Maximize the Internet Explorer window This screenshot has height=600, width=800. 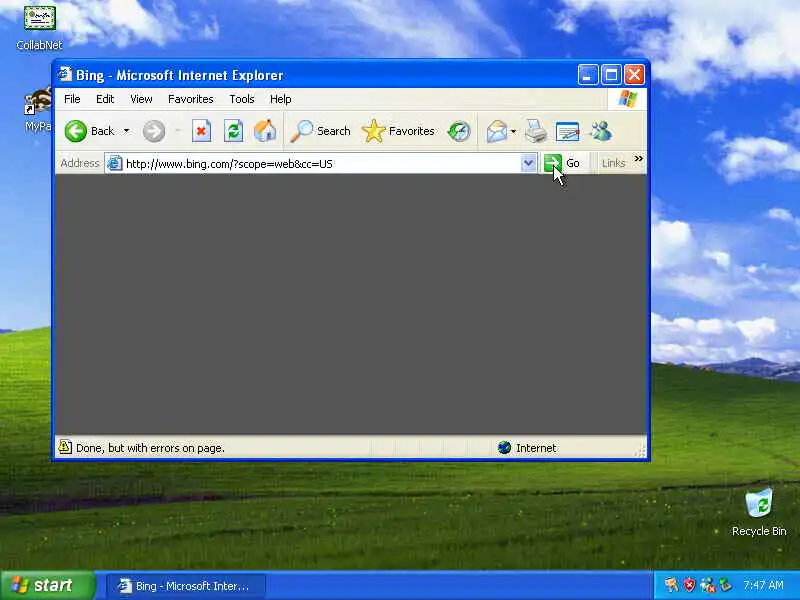coord(611,75)
